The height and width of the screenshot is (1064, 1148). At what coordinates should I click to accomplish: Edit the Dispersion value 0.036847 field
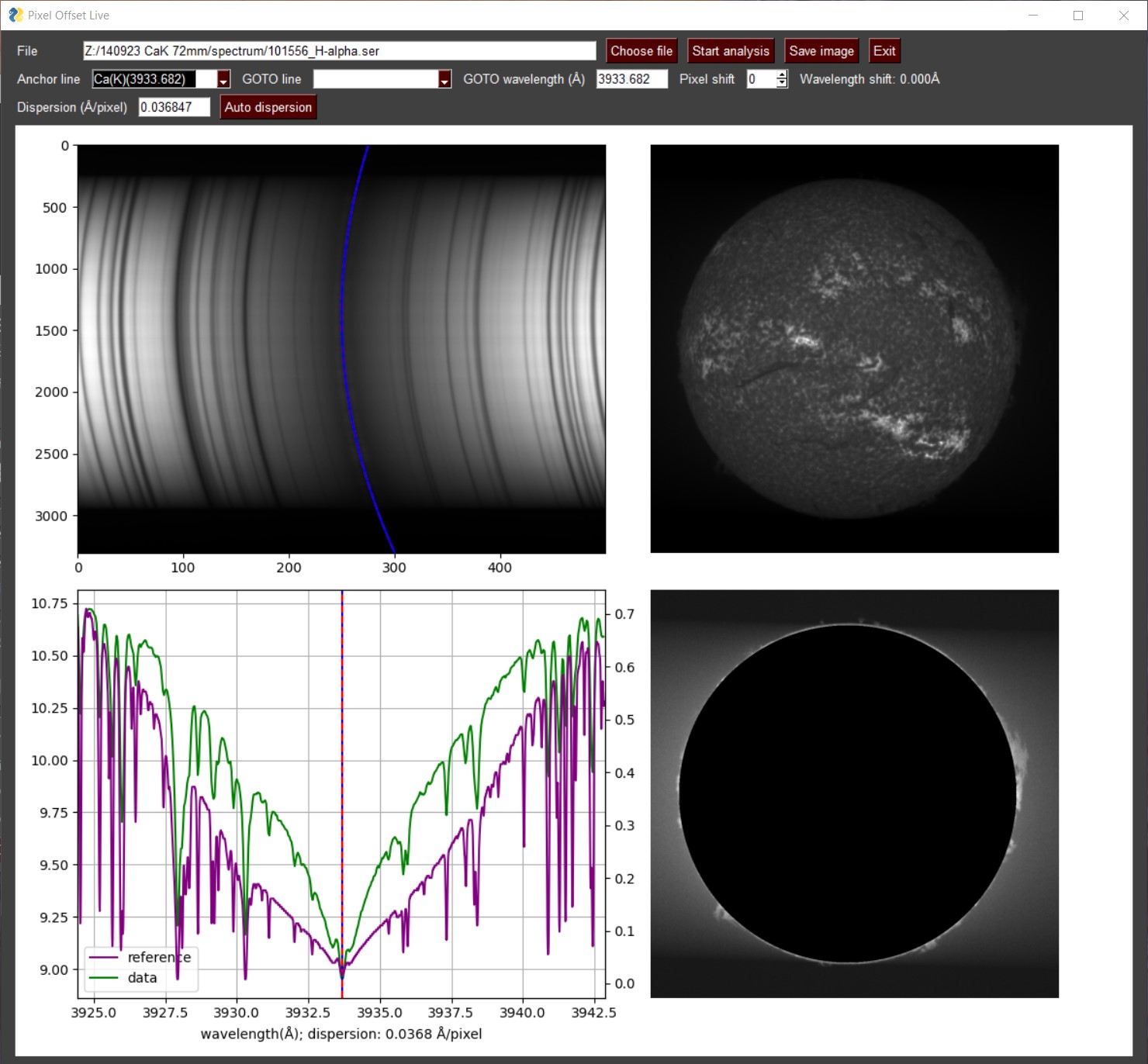point(175,107)
